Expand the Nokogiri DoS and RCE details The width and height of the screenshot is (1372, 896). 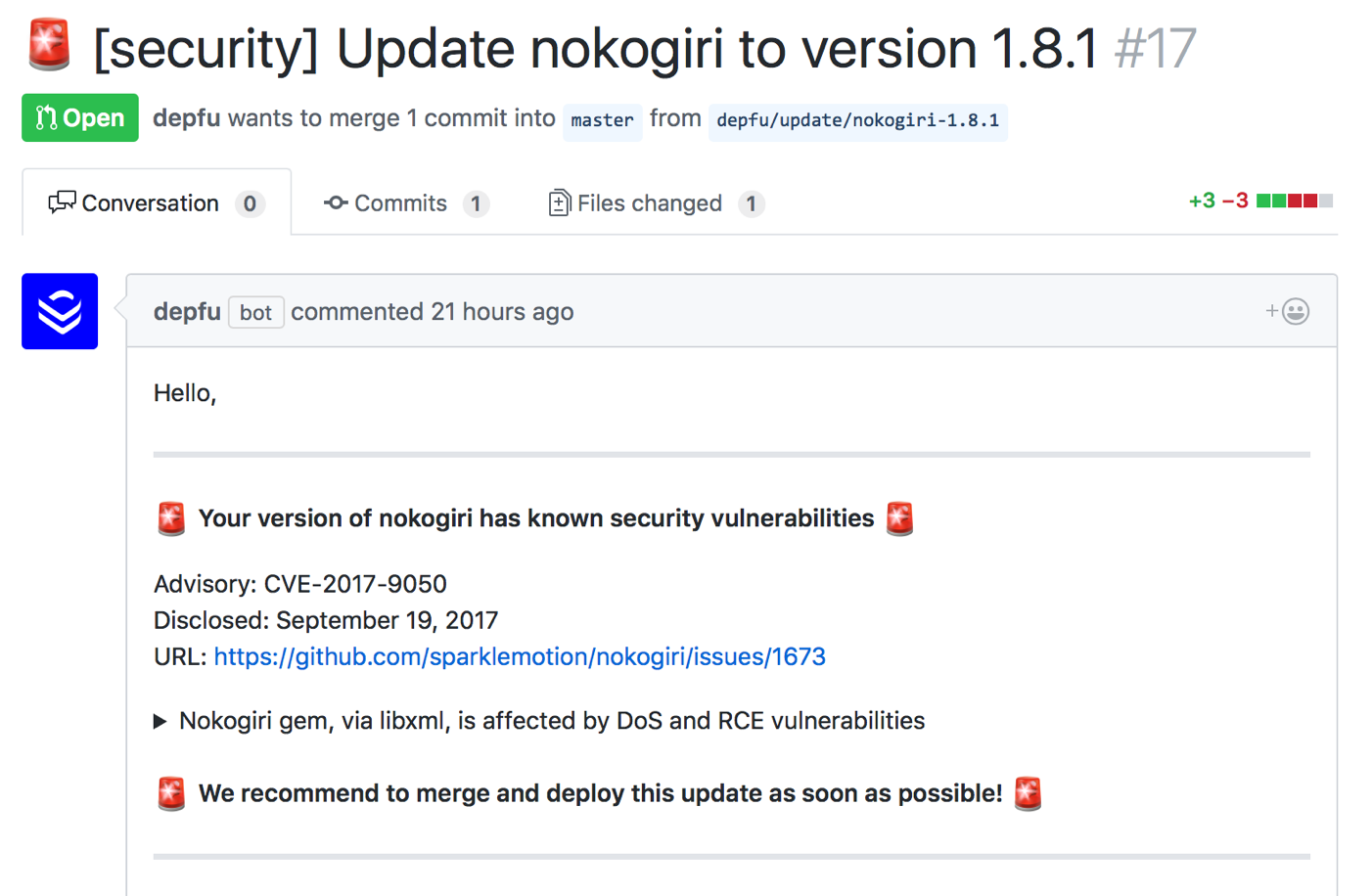pyautogui.click(x=160, y=721)
